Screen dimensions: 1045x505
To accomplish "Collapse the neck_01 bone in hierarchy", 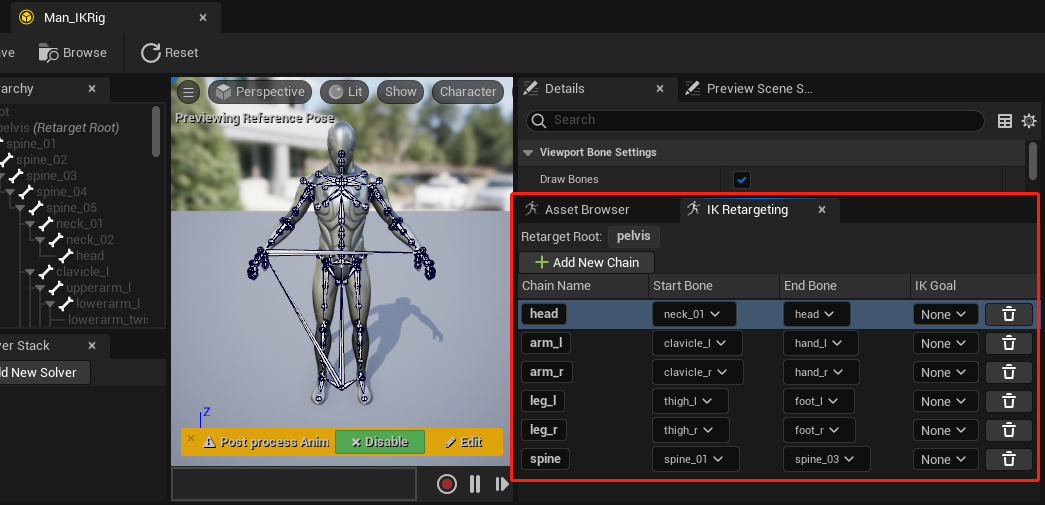I will 30,224.
